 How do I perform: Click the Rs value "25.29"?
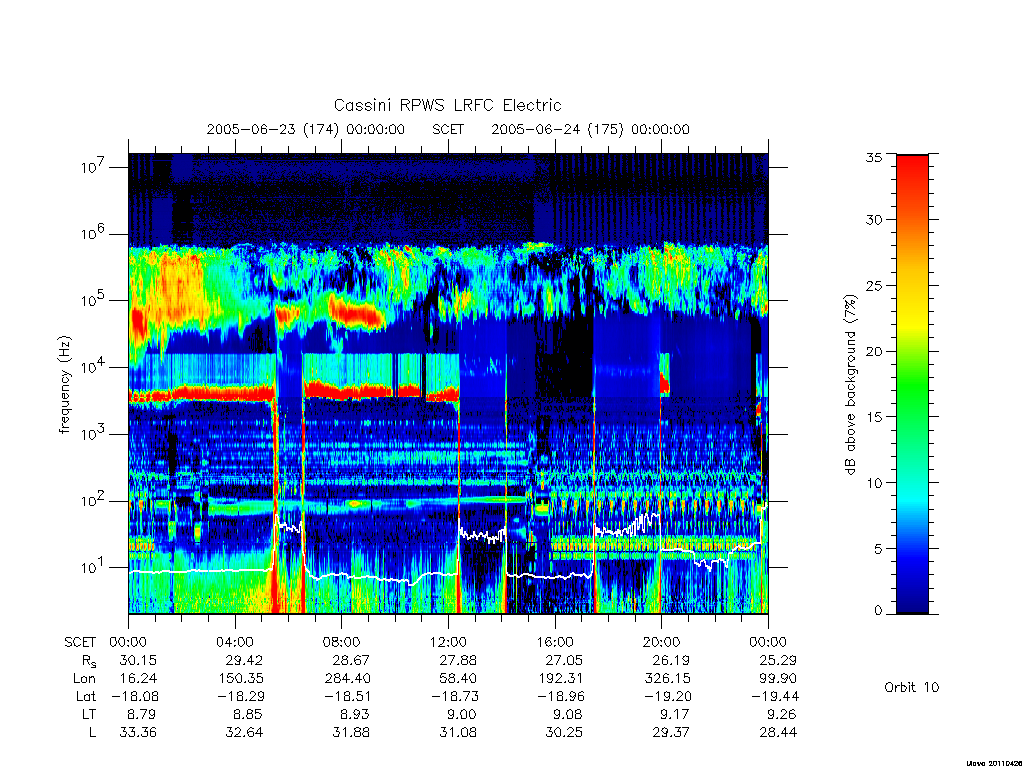[x=778, y=660]
